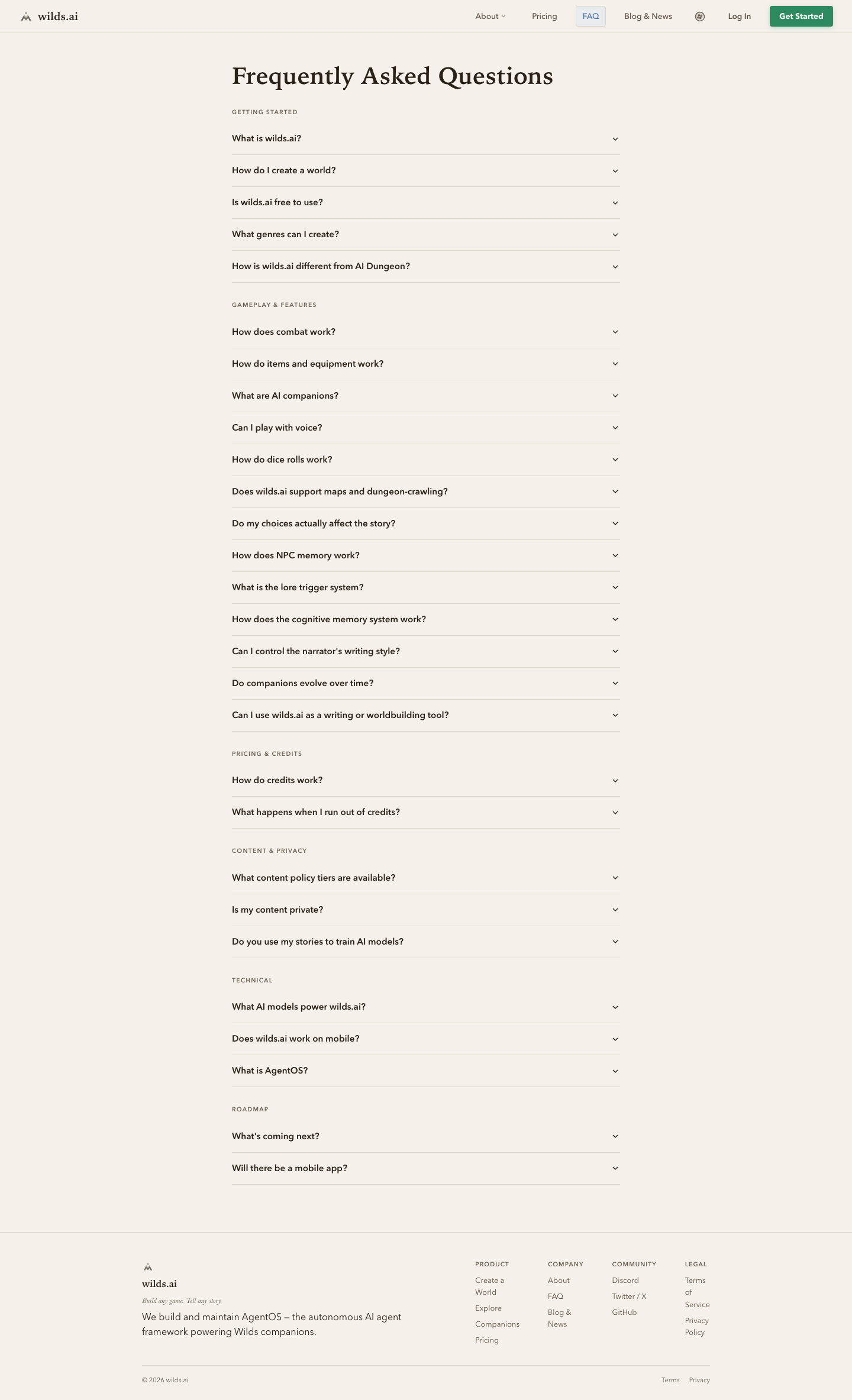Click chevron icon next to "What is wilds.ai?"
This screenshot has width=852, height=1400.
615,139
